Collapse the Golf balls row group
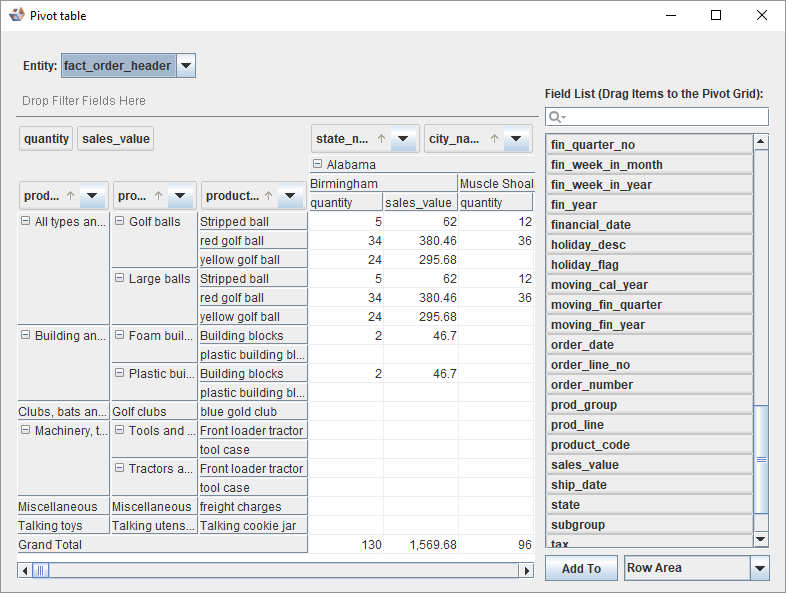Screen dimensions: 786x593 click(x=119, y=222)
